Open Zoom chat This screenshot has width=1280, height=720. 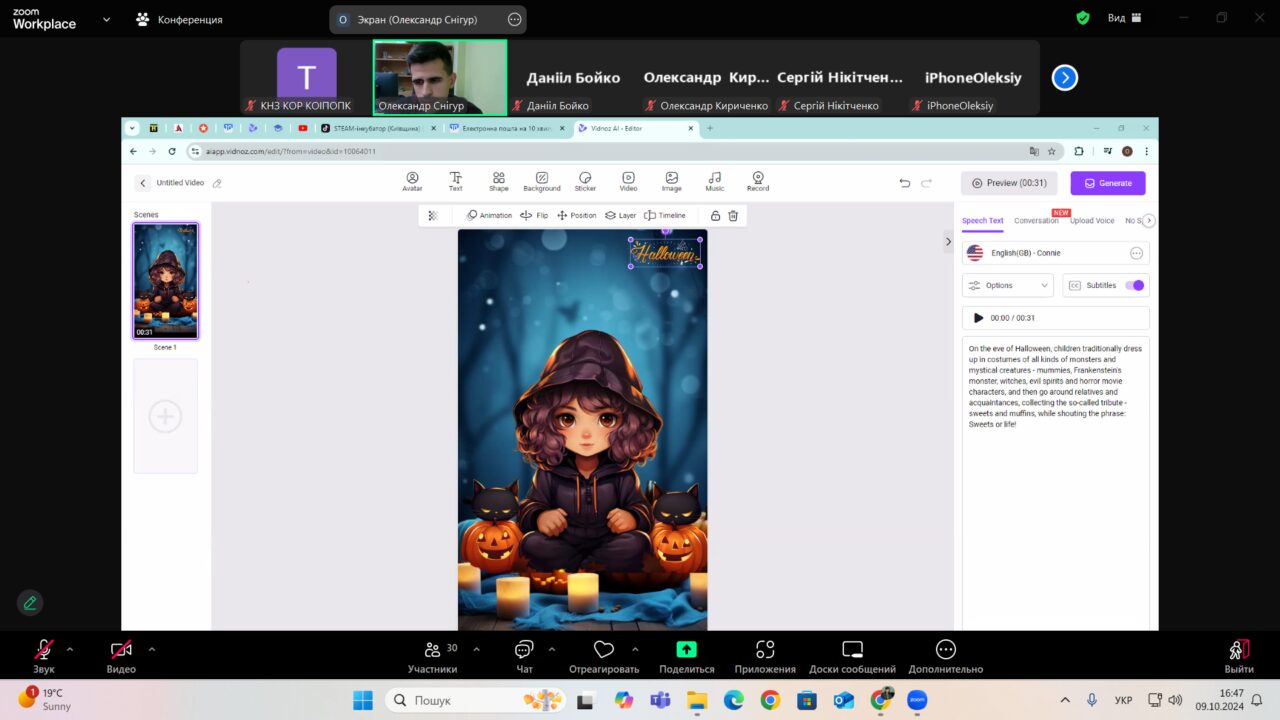[524, 655]
